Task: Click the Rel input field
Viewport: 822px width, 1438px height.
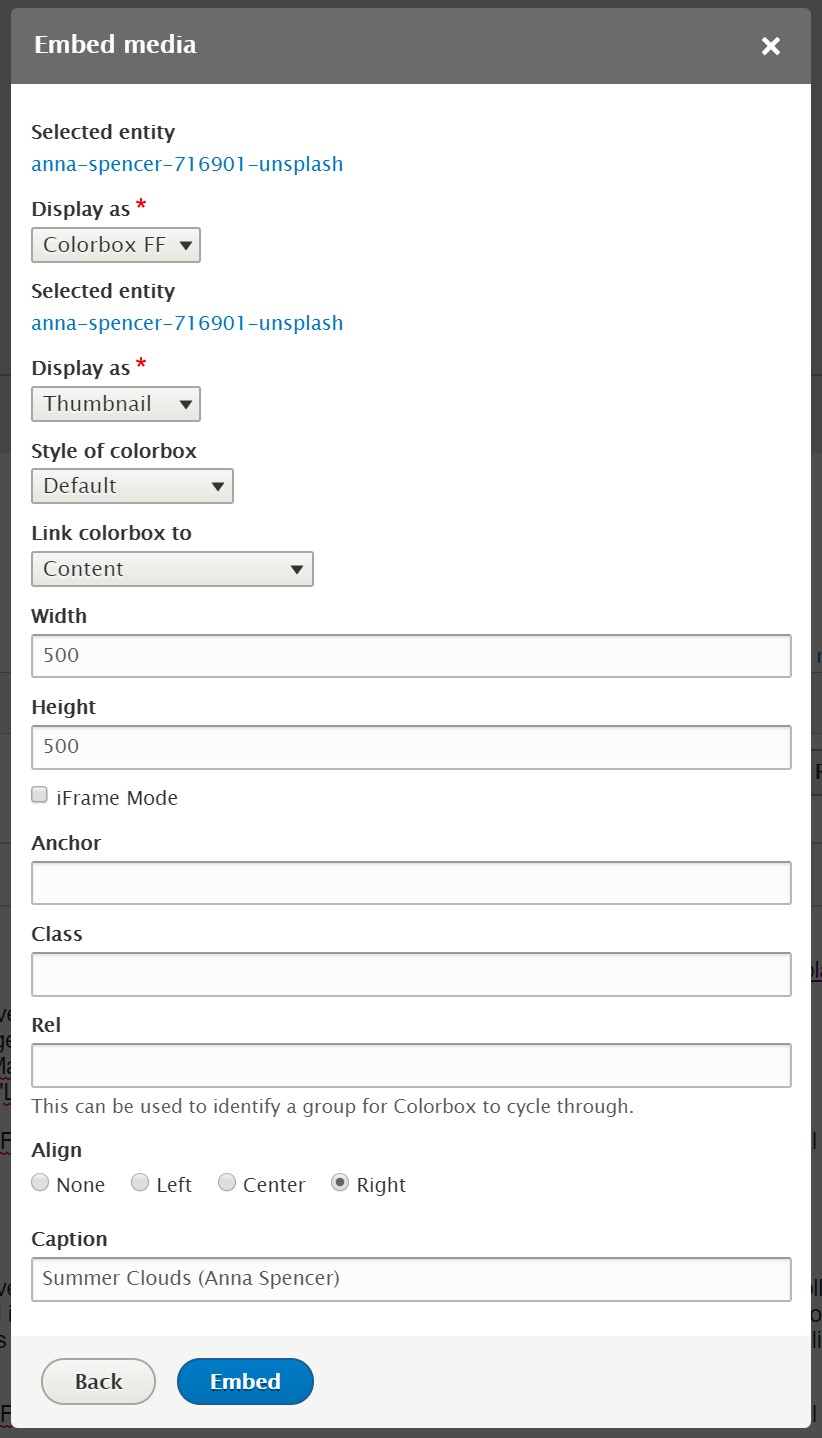Action: 411,1064
